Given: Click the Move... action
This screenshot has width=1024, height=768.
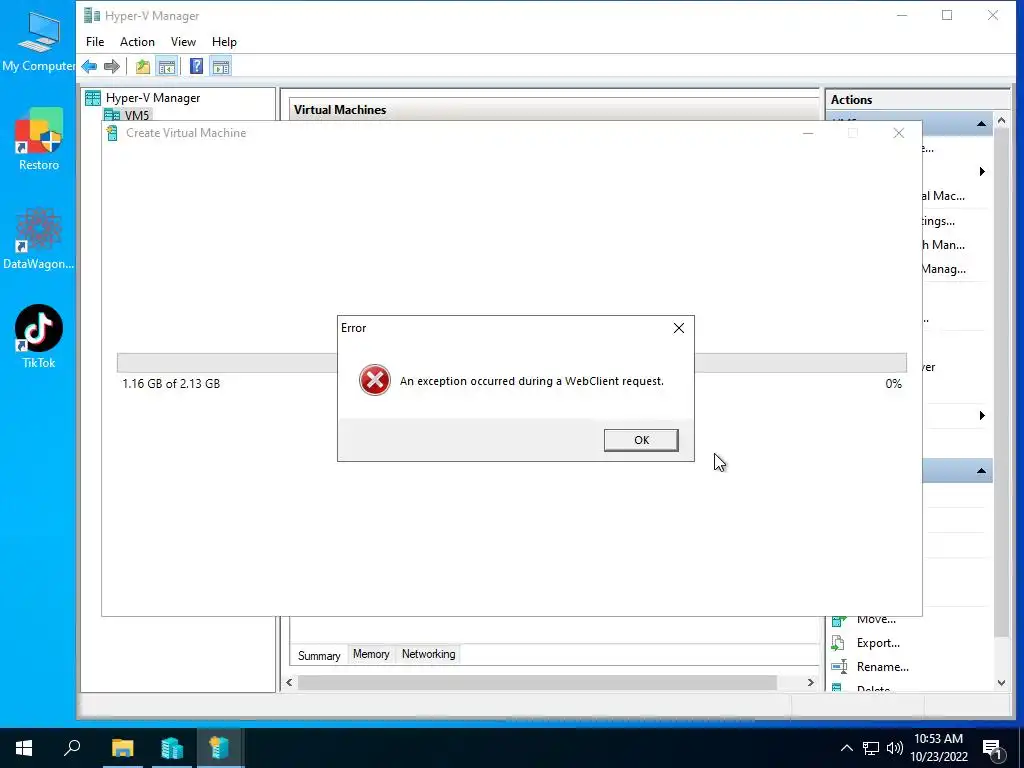Looking at the screenshot, I should [876, 619].
